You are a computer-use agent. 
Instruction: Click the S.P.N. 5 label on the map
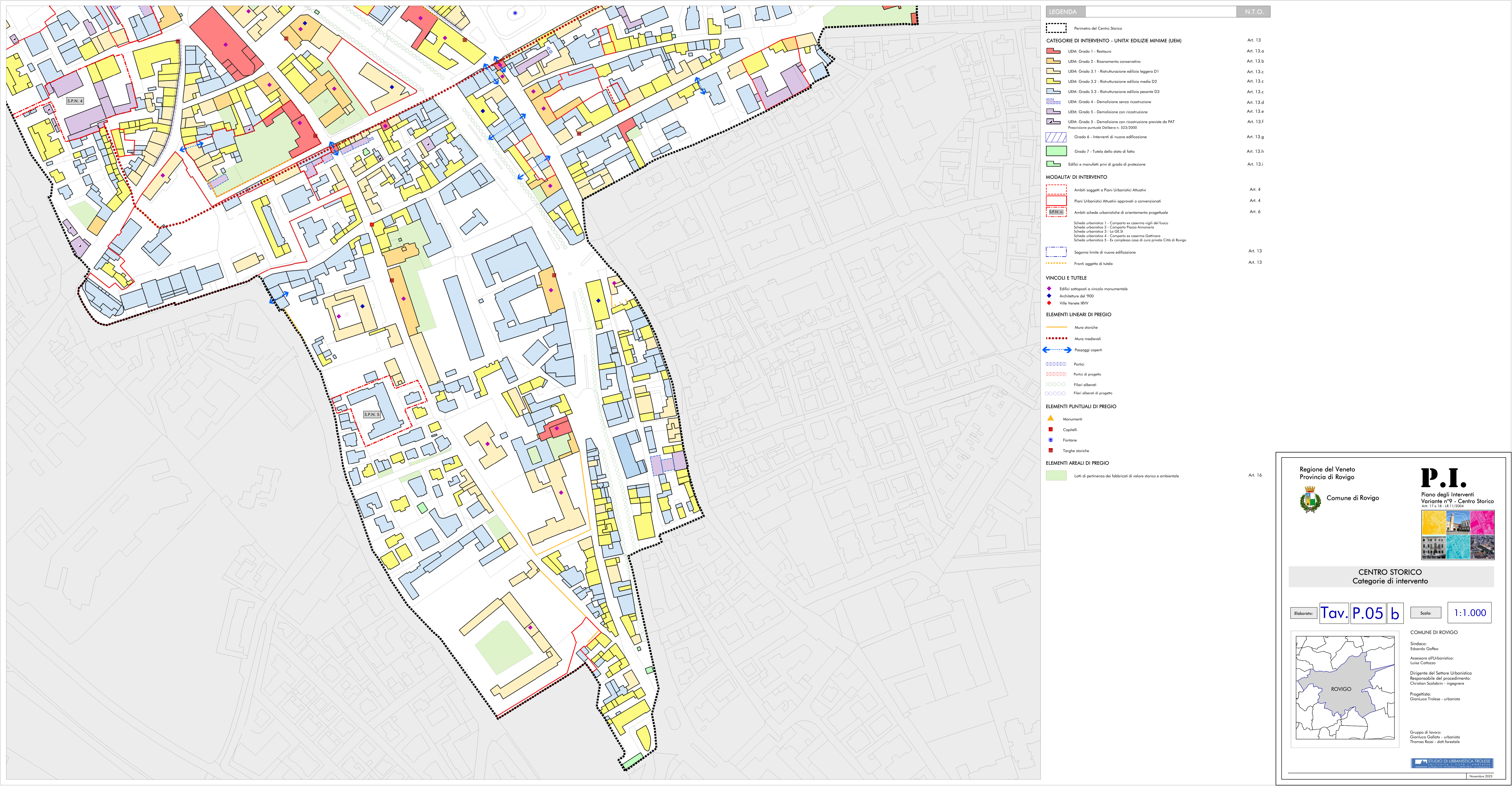click(x=372, y=415)
